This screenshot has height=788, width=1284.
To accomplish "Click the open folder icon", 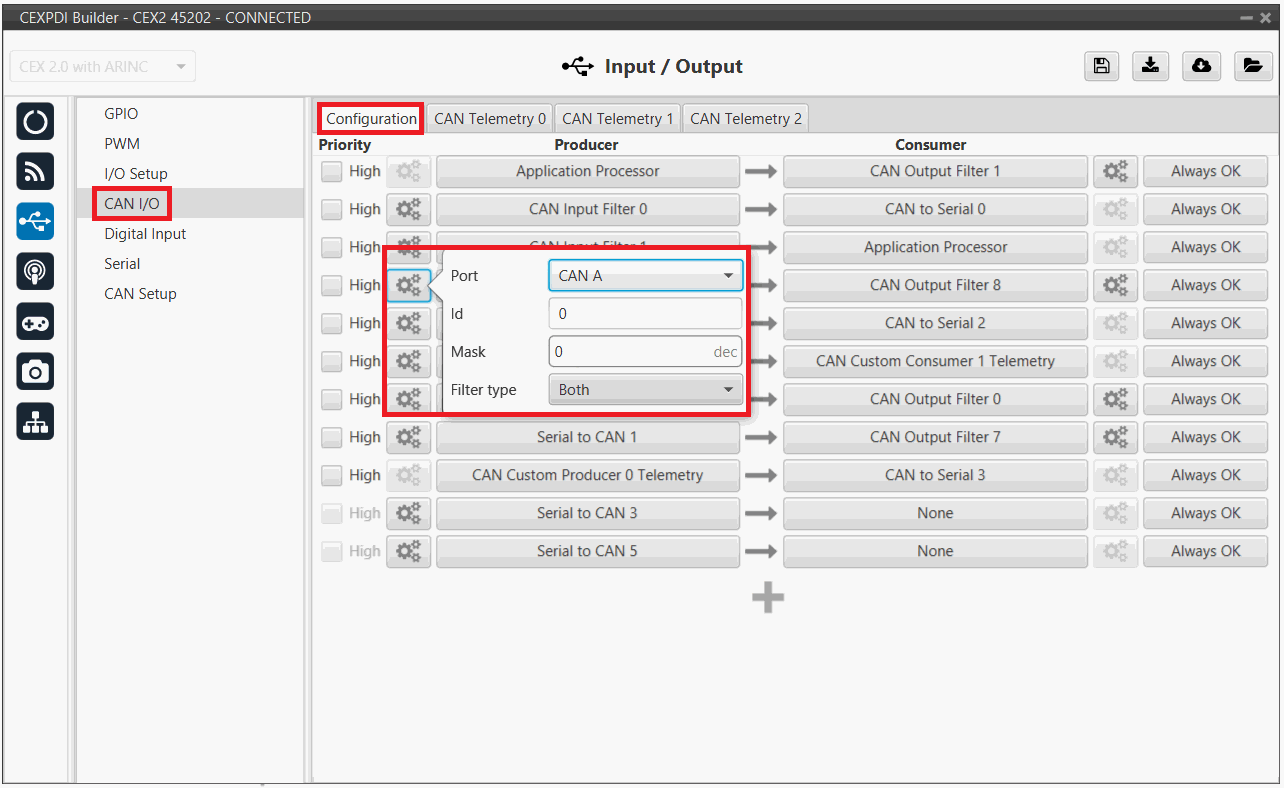I will pyautogui.click(x=1251, y=66).
